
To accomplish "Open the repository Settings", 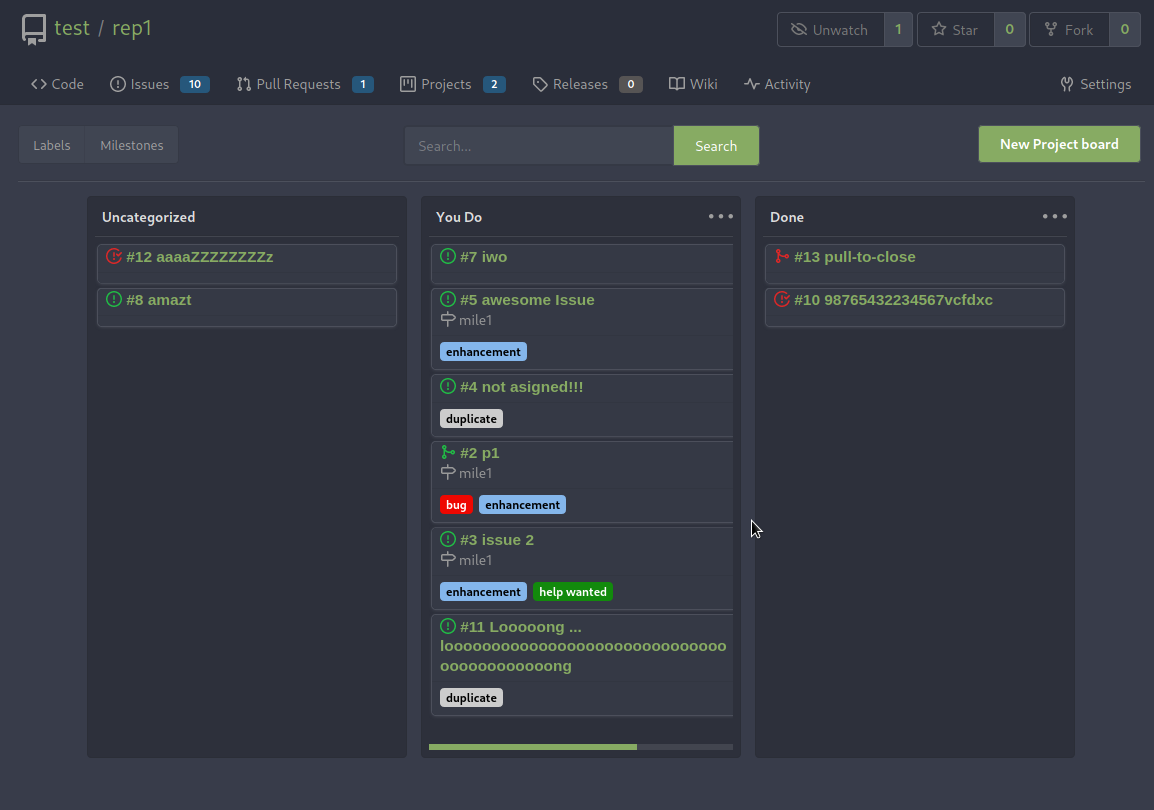I will coord(1095,84).
